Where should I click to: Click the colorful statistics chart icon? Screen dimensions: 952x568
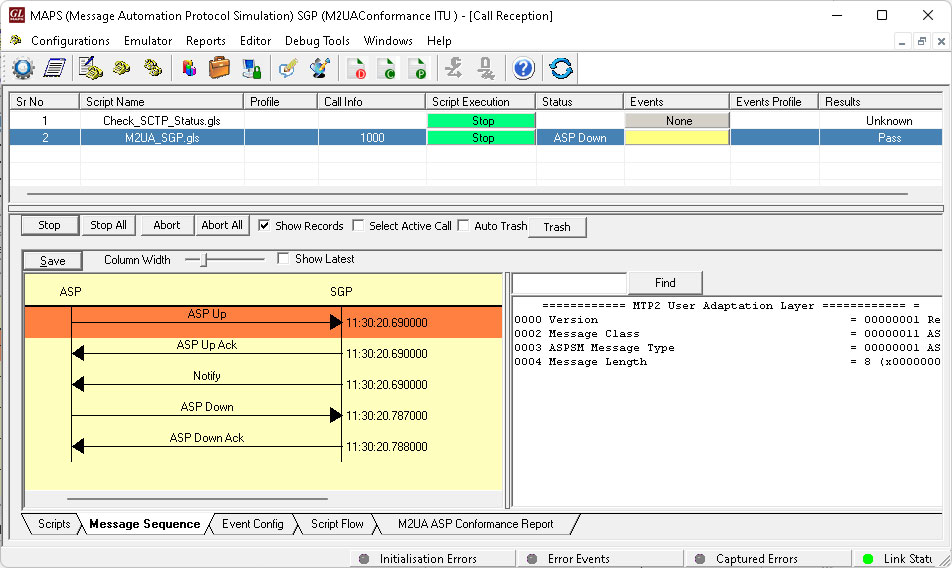point(189,68)
